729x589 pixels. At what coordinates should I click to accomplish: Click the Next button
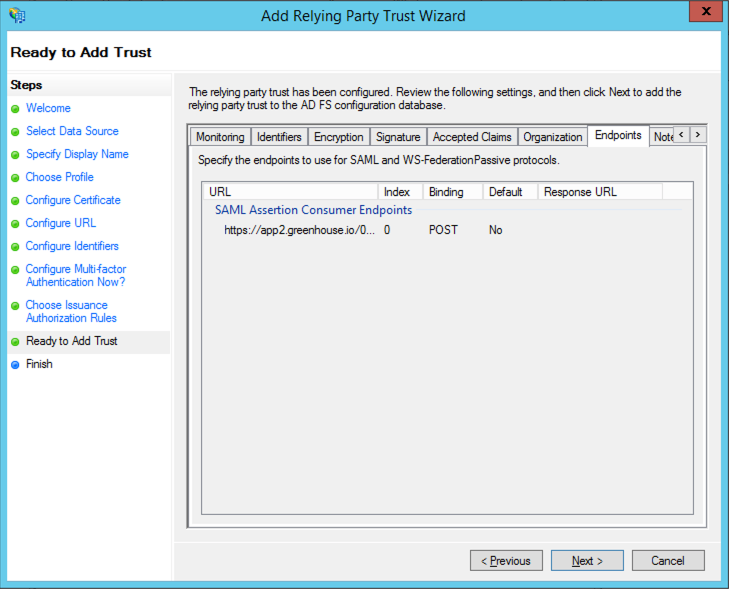(x=587, y=561)
